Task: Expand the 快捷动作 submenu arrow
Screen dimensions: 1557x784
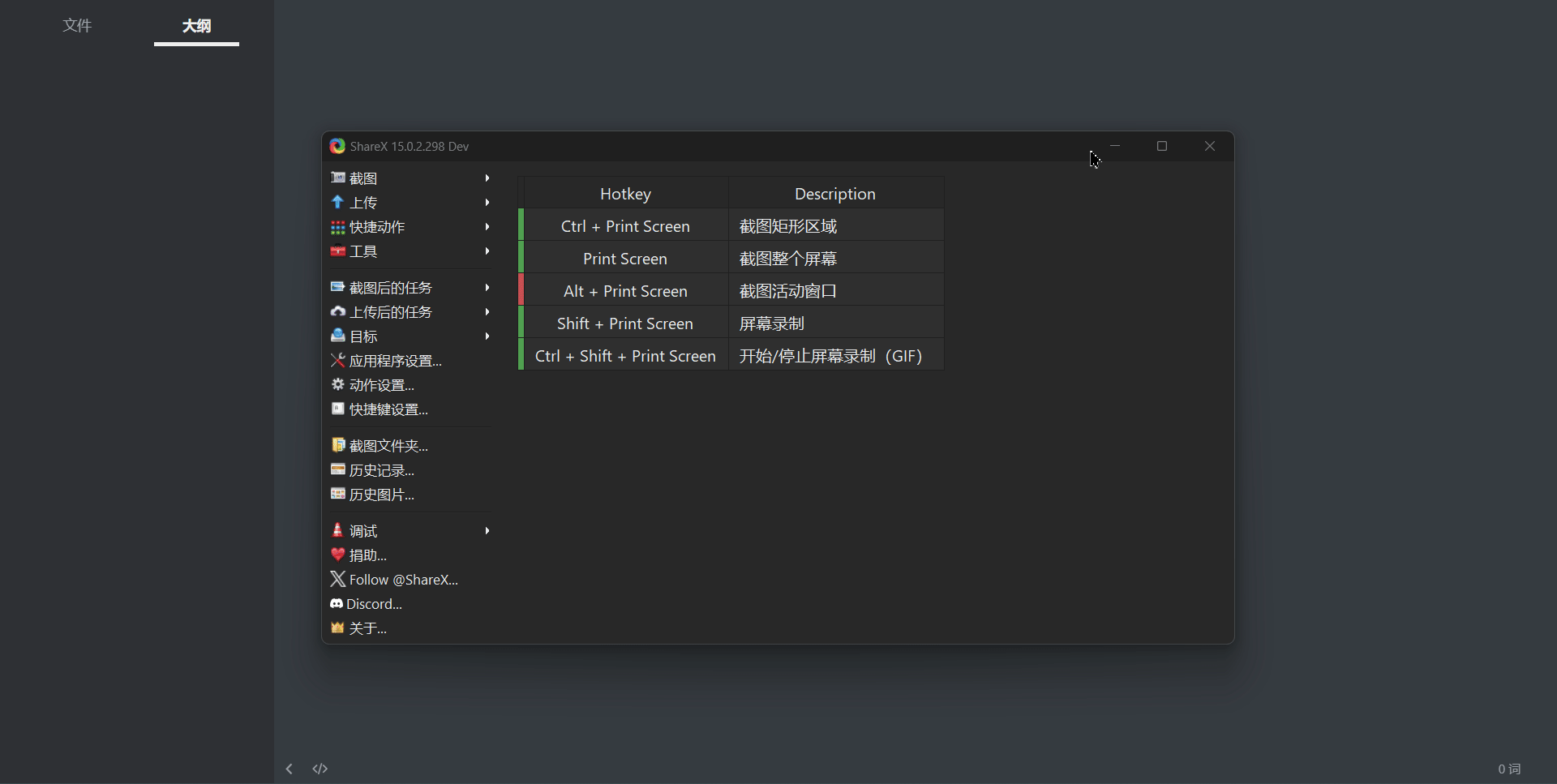Action: [x=487, y=226]
